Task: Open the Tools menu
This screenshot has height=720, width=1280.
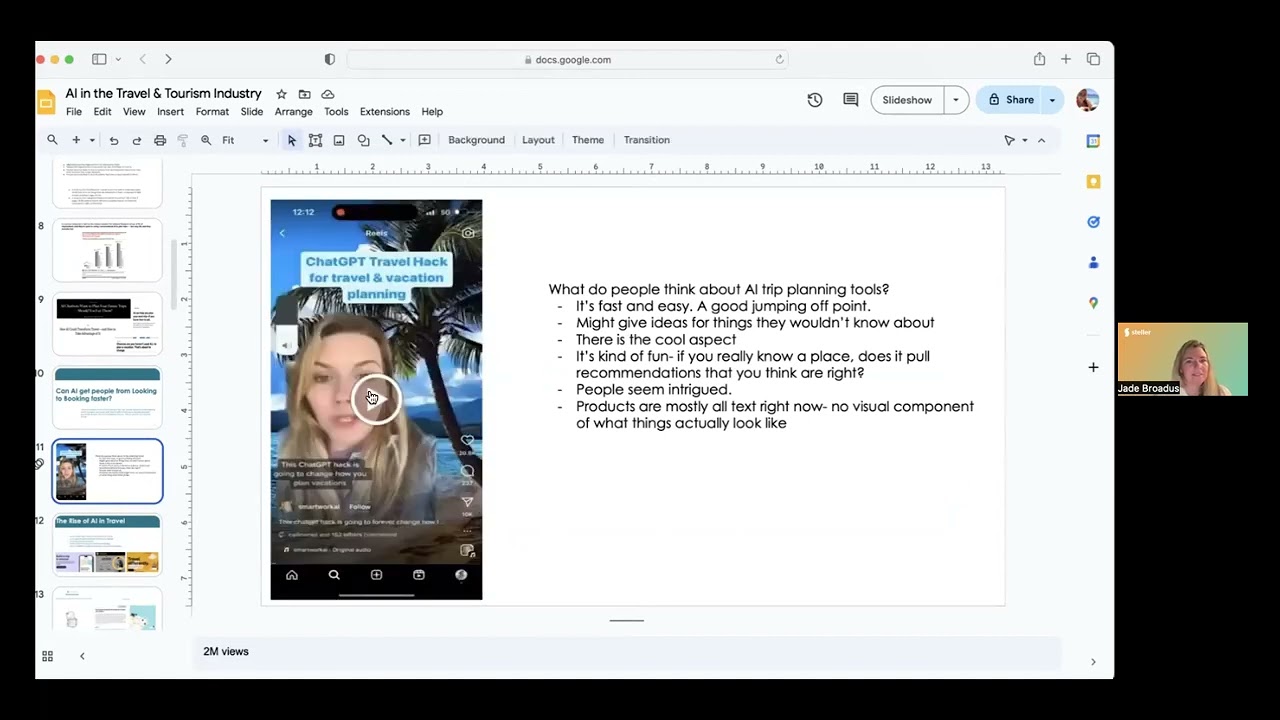Action: coord(336,112)
